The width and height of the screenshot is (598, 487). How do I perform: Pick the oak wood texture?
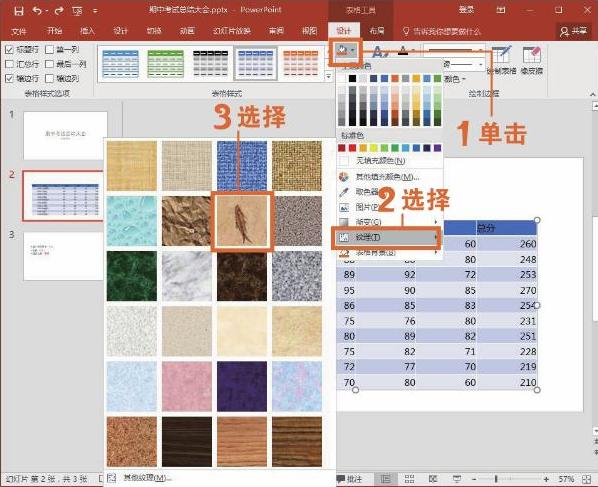click(x=242, y=442)
